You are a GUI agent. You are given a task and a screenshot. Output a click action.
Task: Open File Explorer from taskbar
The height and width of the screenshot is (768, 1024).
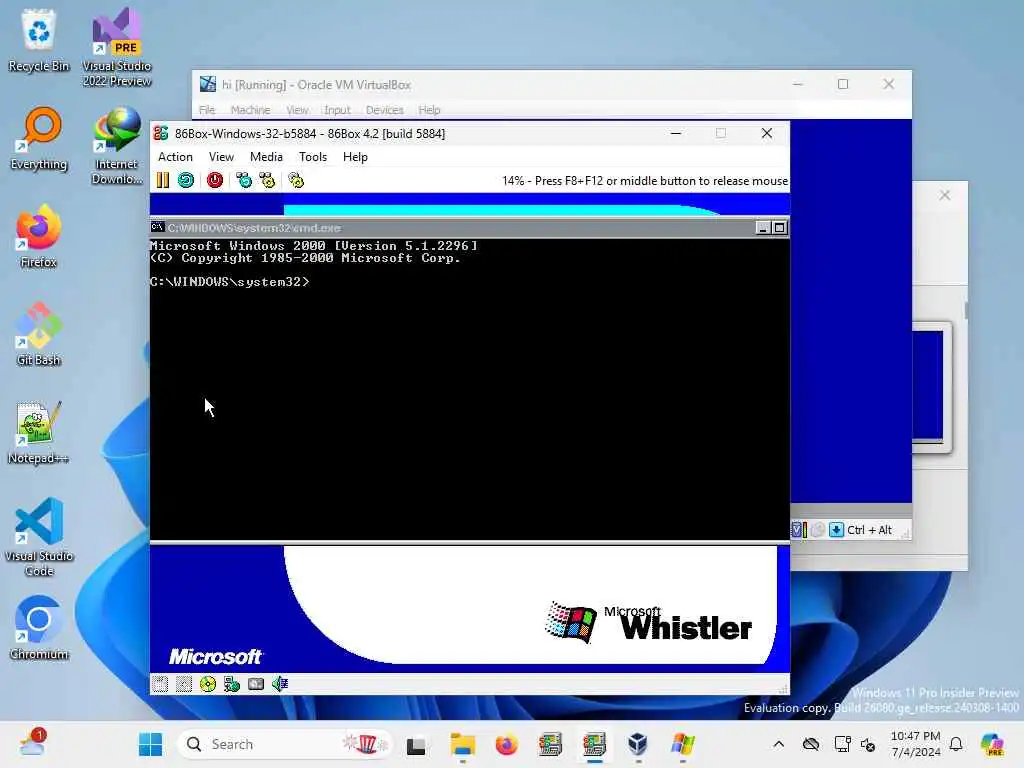[x=462, y=744]
